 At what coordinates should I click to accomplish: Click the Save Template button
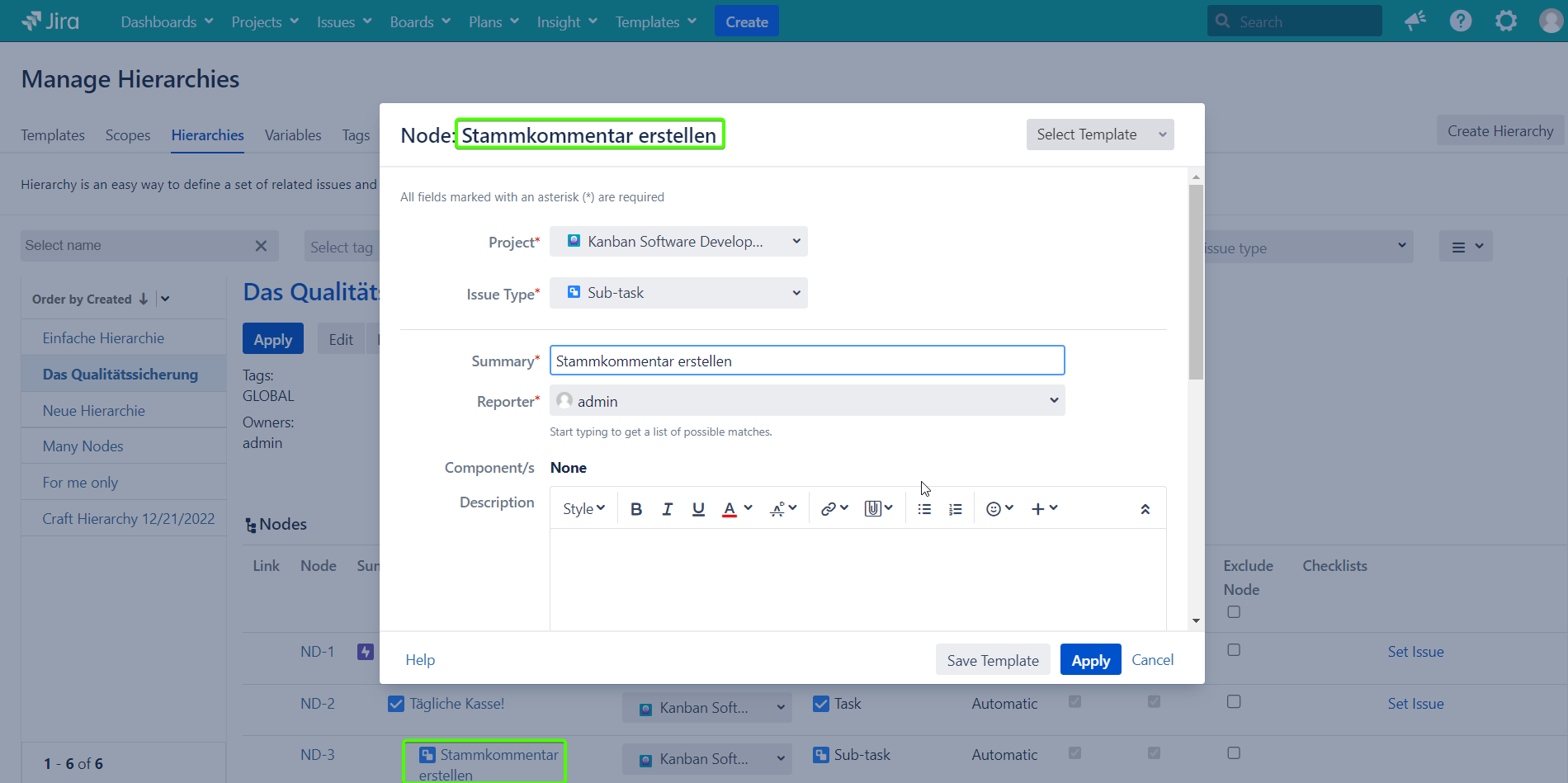click(992, 660)
